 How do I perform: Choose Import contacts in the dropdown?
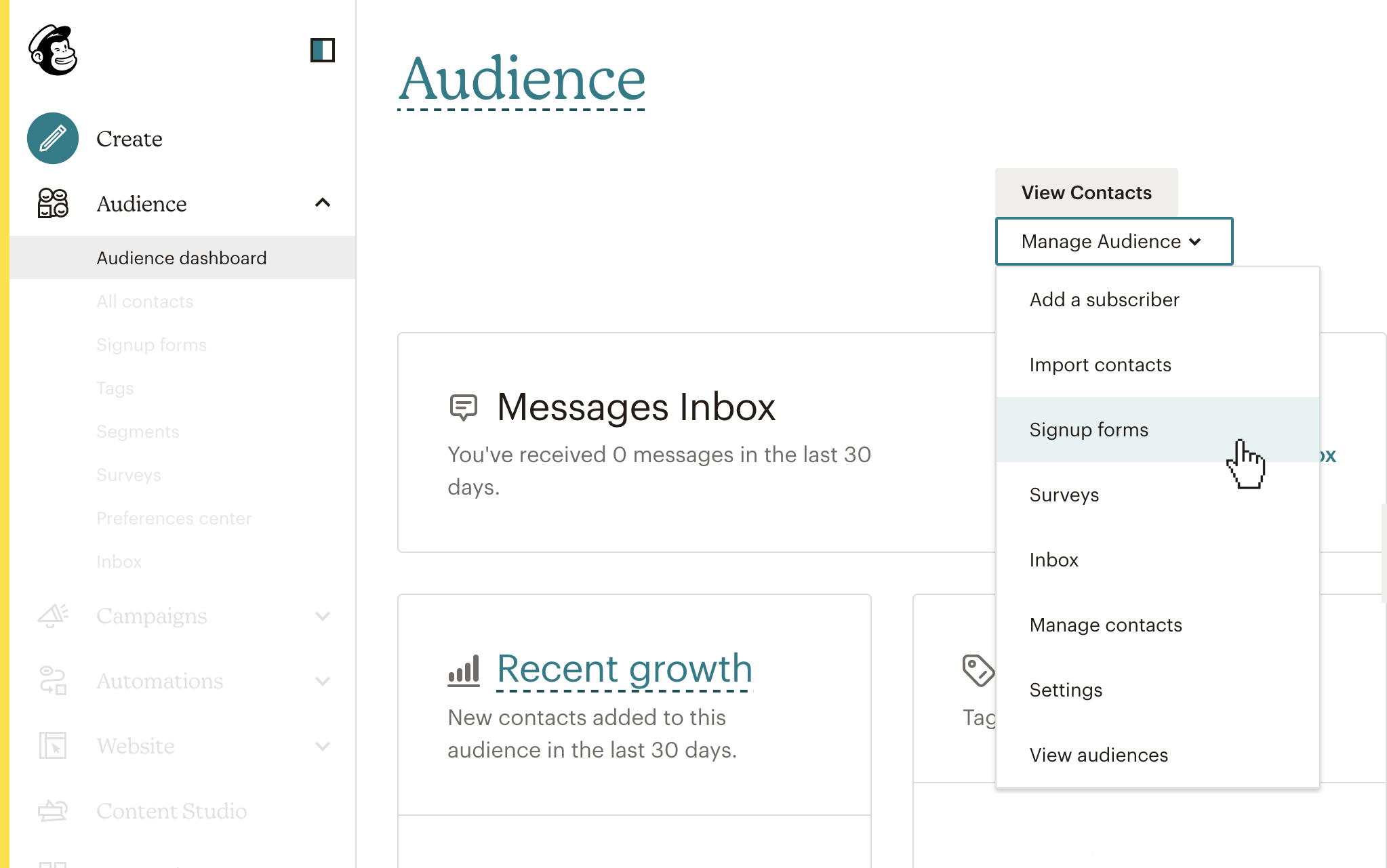click(x=1100, y=365)
